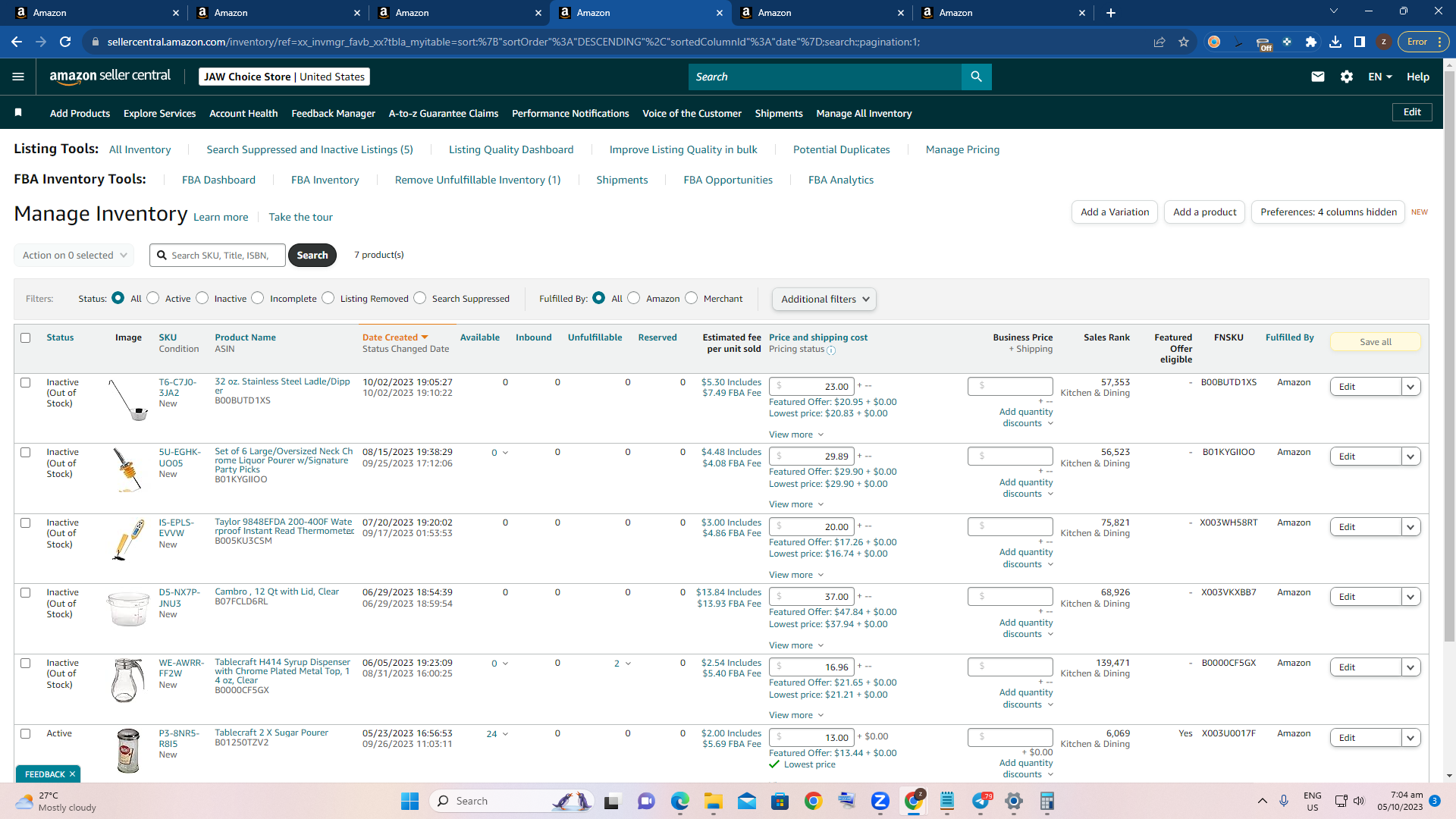Open the browser extensions puzzle icon

coord(1311,42)
